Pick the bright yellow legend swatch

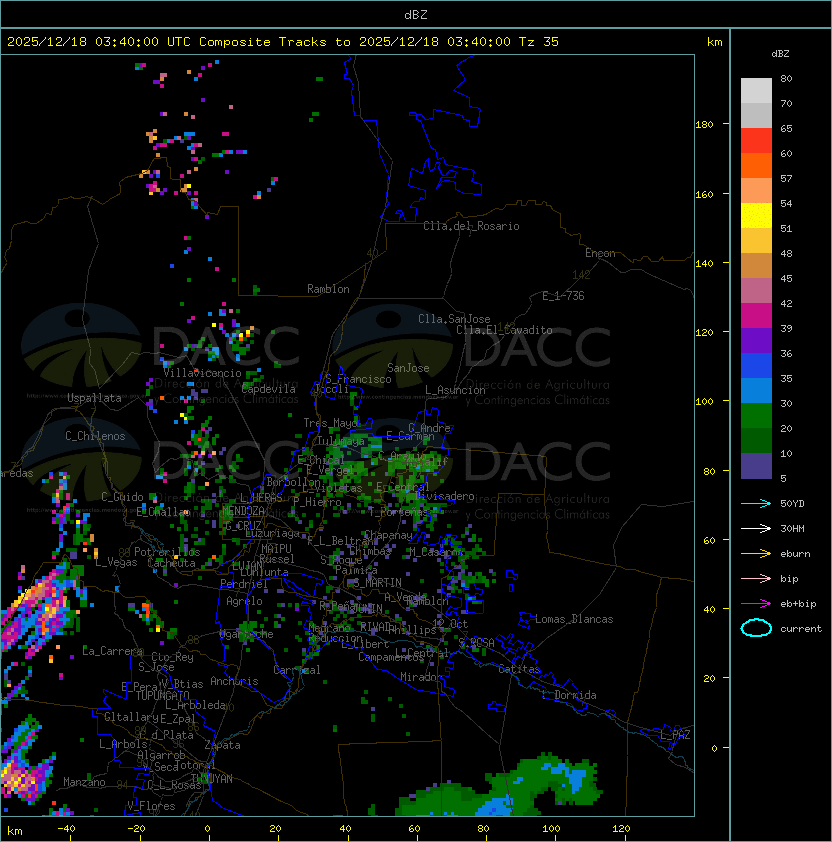pyautogui.click(x=756, y=216)
